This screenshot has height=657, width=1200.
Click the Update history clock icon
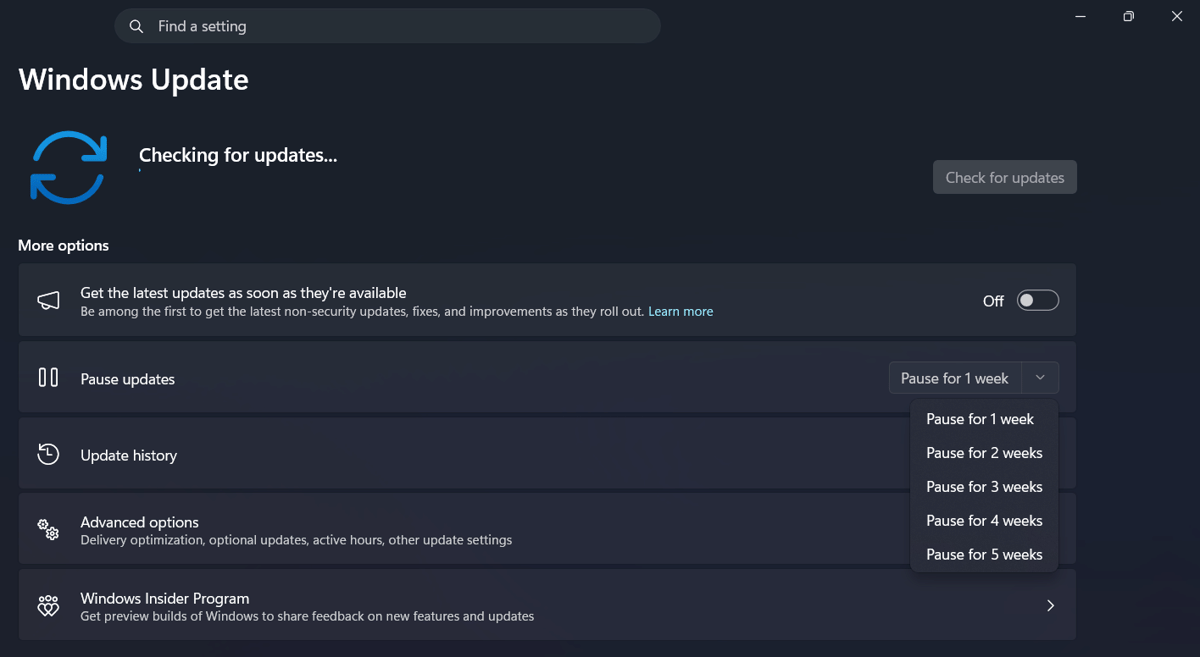48,454
